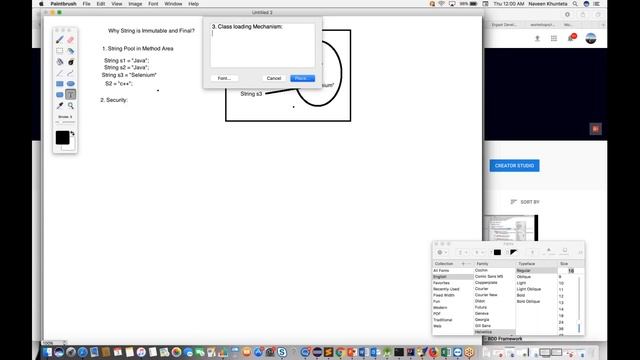Open the notifications bell in browser

point(571,38)
